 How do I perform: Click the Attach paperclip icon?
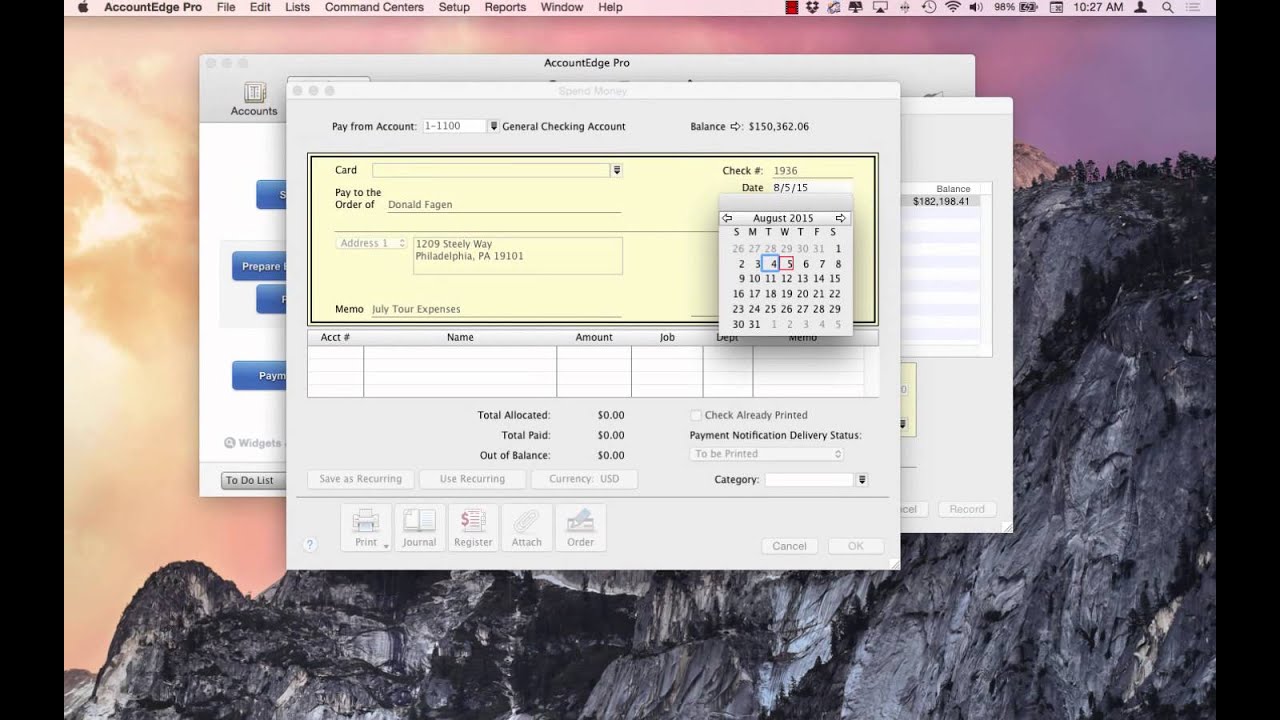click(527, 527)
